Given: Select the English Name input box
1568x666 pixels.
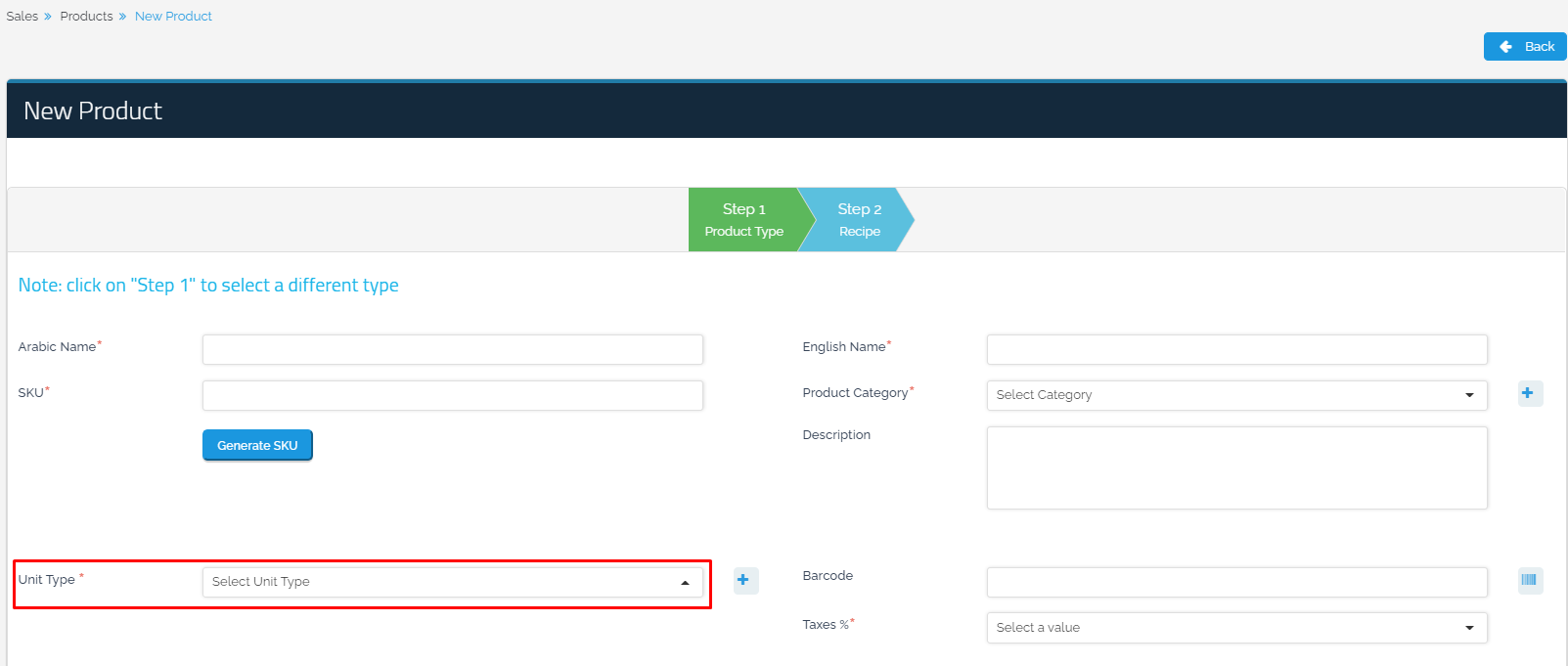Looking at the screenshot, I should click(1235, 349).
